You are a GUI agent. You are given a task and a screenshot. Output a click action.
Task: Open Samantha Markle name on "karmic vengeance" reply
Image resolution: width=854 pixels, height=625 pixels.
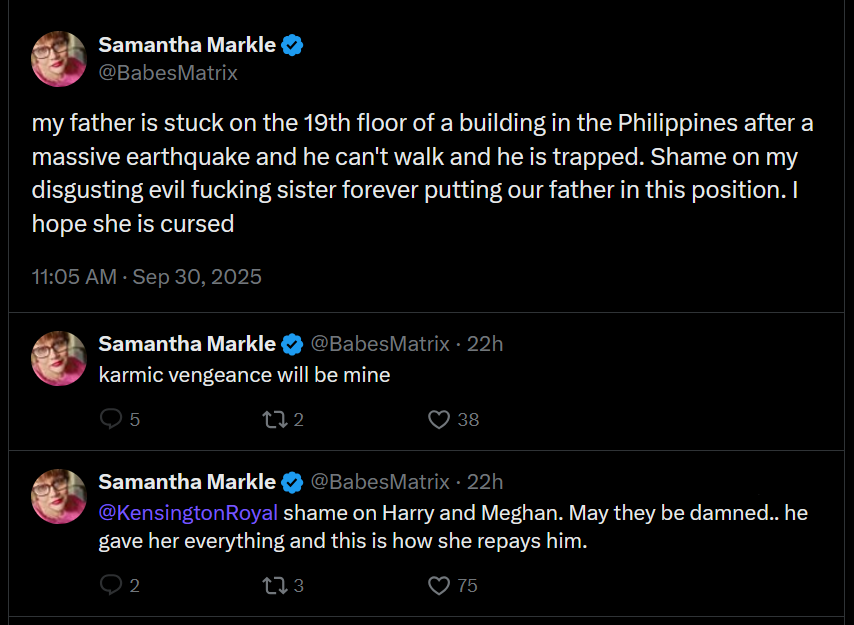[187, 344]
